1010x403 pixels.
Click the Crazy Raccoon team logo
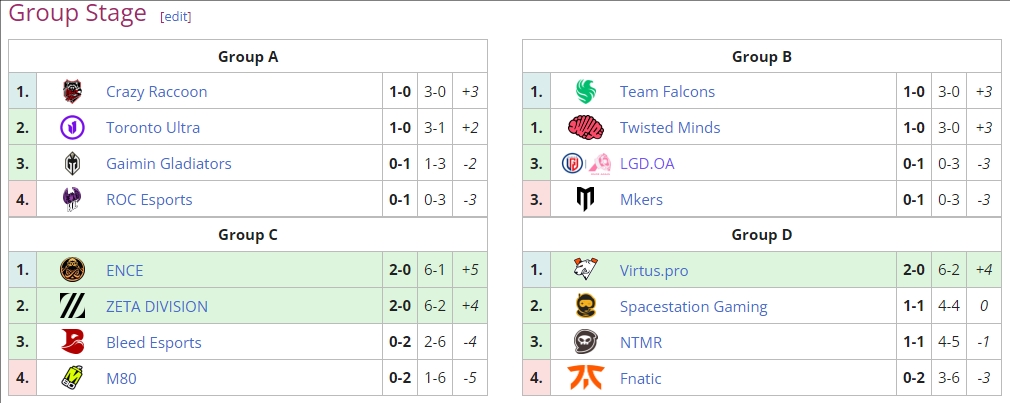[x=72, y=91]
